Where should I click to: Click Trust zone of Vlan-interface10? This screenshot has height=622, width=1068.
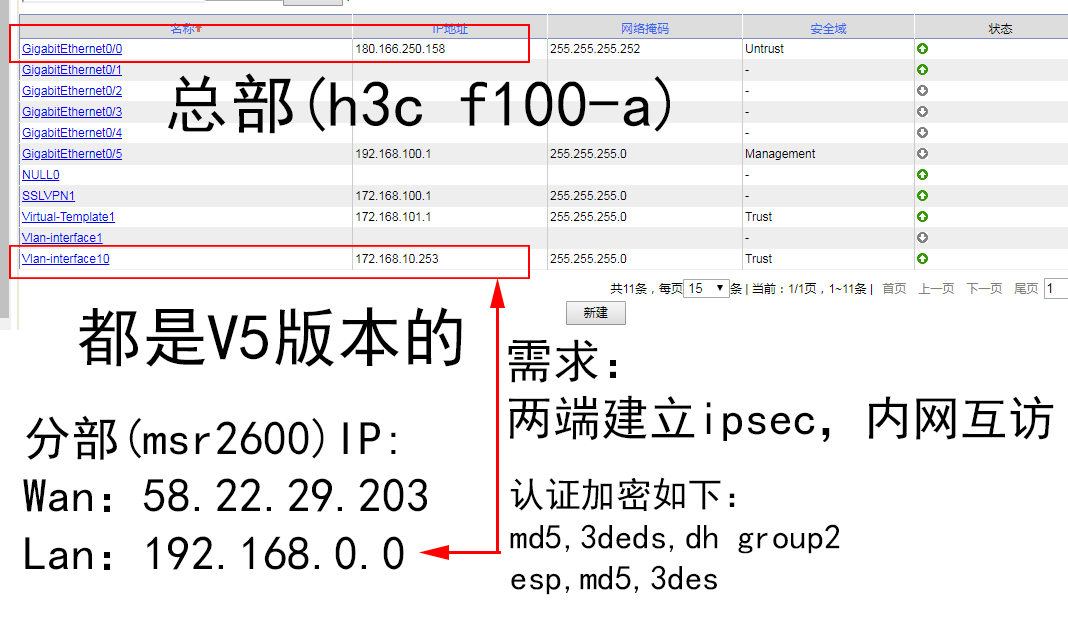pyautogui.click(x=758, y=259)
